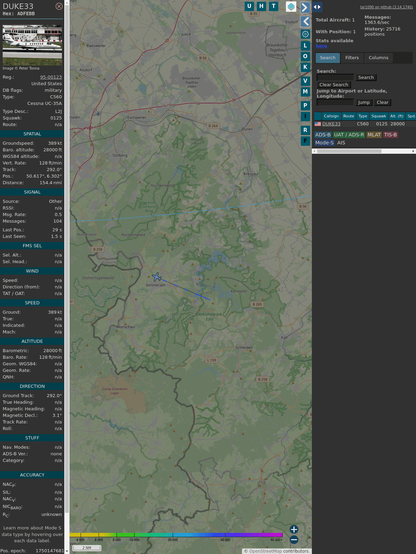Image resolution: width=416 pixels, height=554 pixels.
Task: Zoom out with the minus button
Action: [x=294, y=540]
